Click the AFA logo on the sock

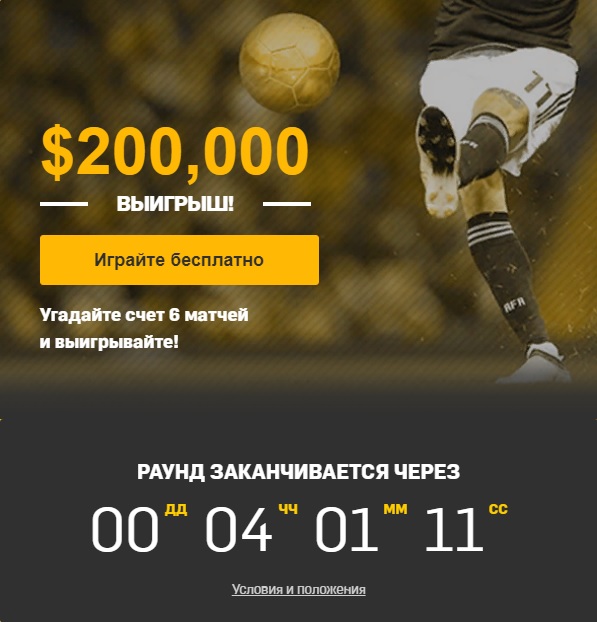coord(514,304)
